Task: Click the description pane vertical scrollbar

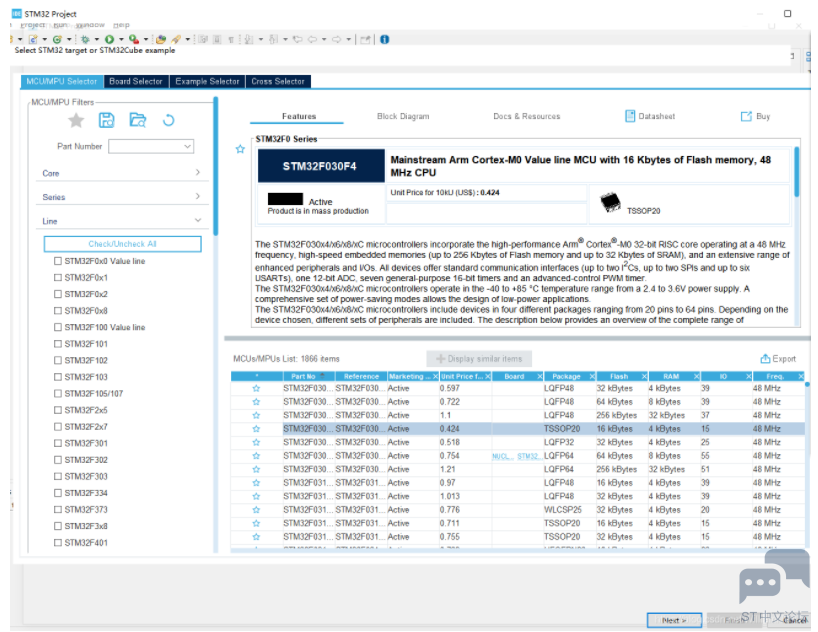Action: coord(797,172)
